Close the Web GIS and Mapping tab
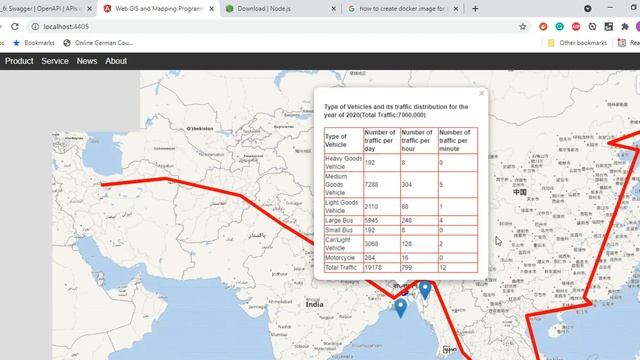The image size is (640, 360). point(211,9)
